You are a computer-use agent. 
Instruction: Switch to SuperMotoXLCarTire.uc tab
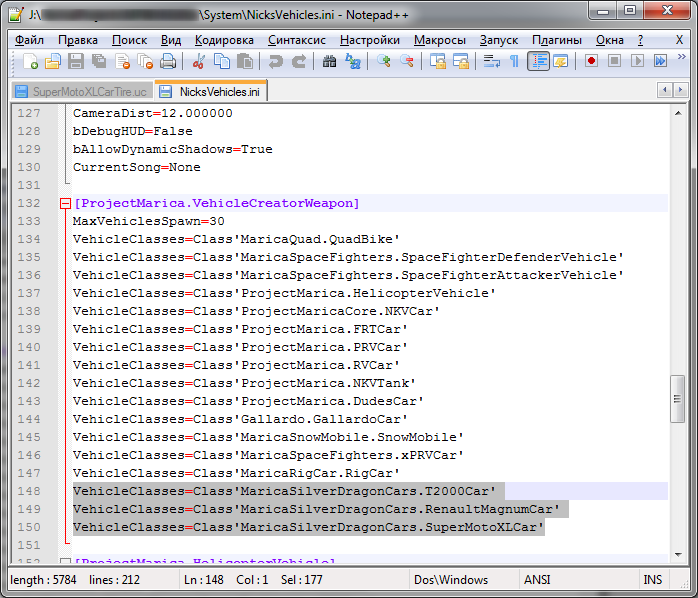[x=81, y=92]
